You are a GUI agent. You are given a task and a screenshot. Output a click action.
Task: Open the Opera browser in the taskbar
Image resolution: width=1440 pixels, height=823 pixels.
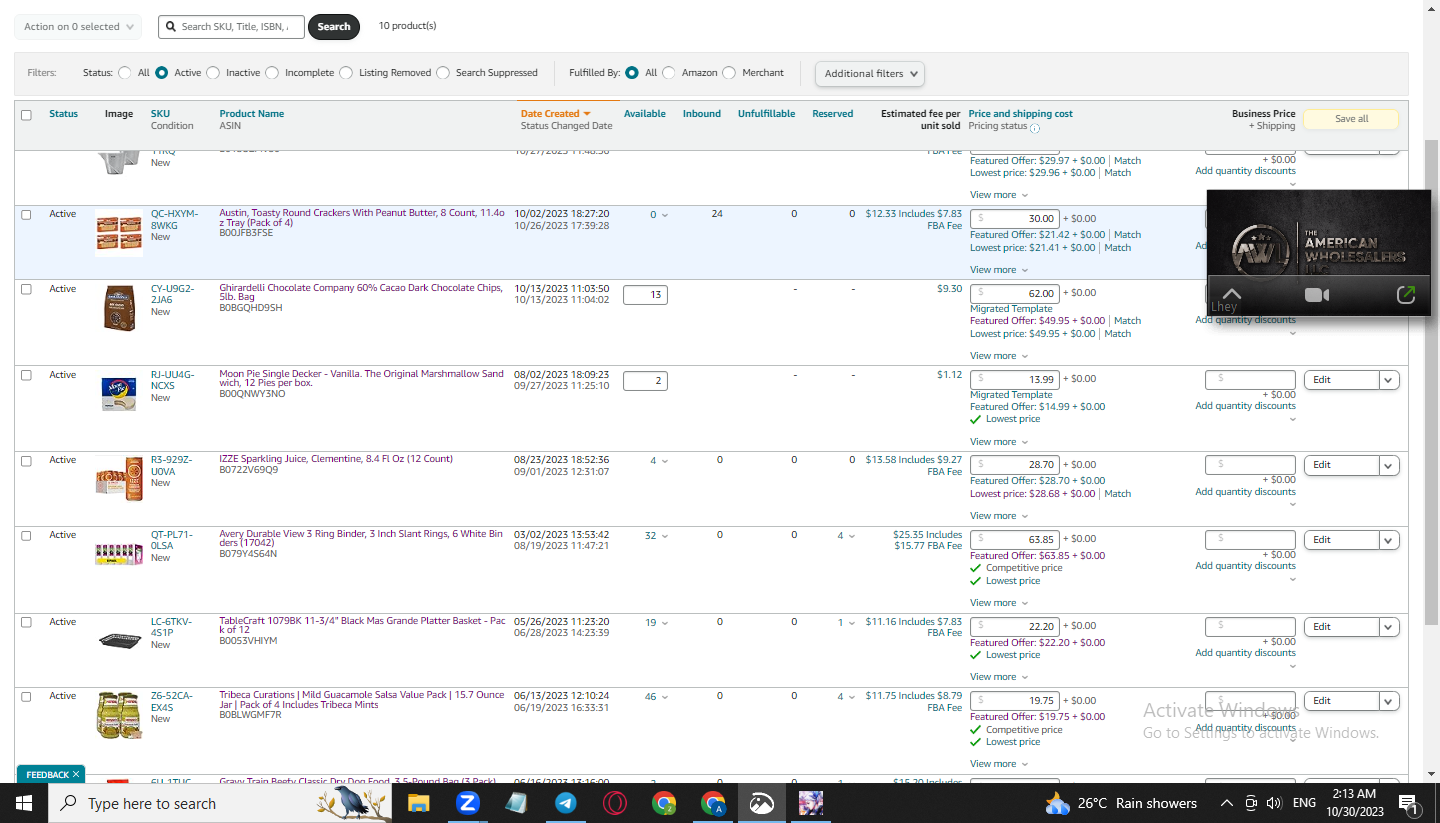[615, 803]
